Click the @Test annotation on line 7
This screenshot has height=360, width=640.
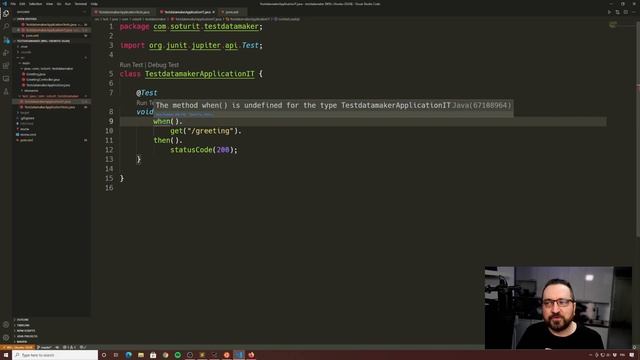coord(147,93)
